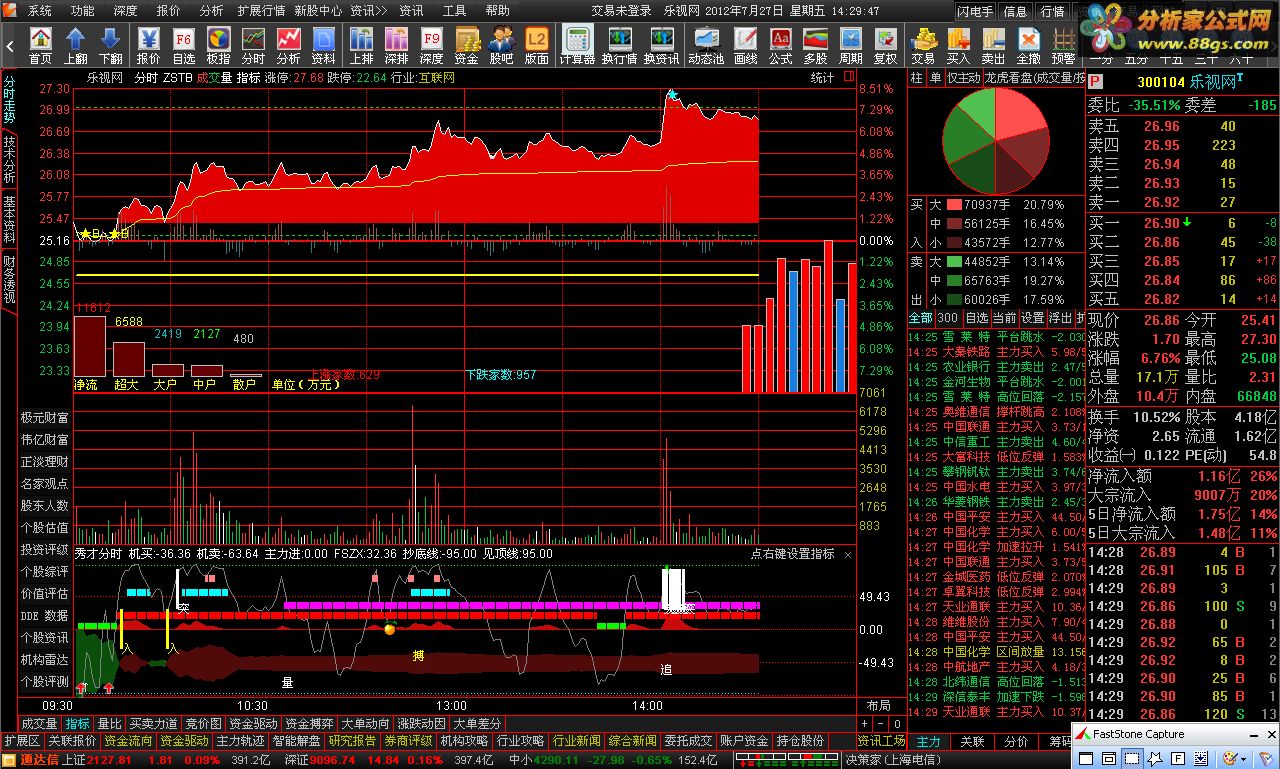1280x769 pixels.
Task: Click the 闪电手 button
Action: [975, 12]
